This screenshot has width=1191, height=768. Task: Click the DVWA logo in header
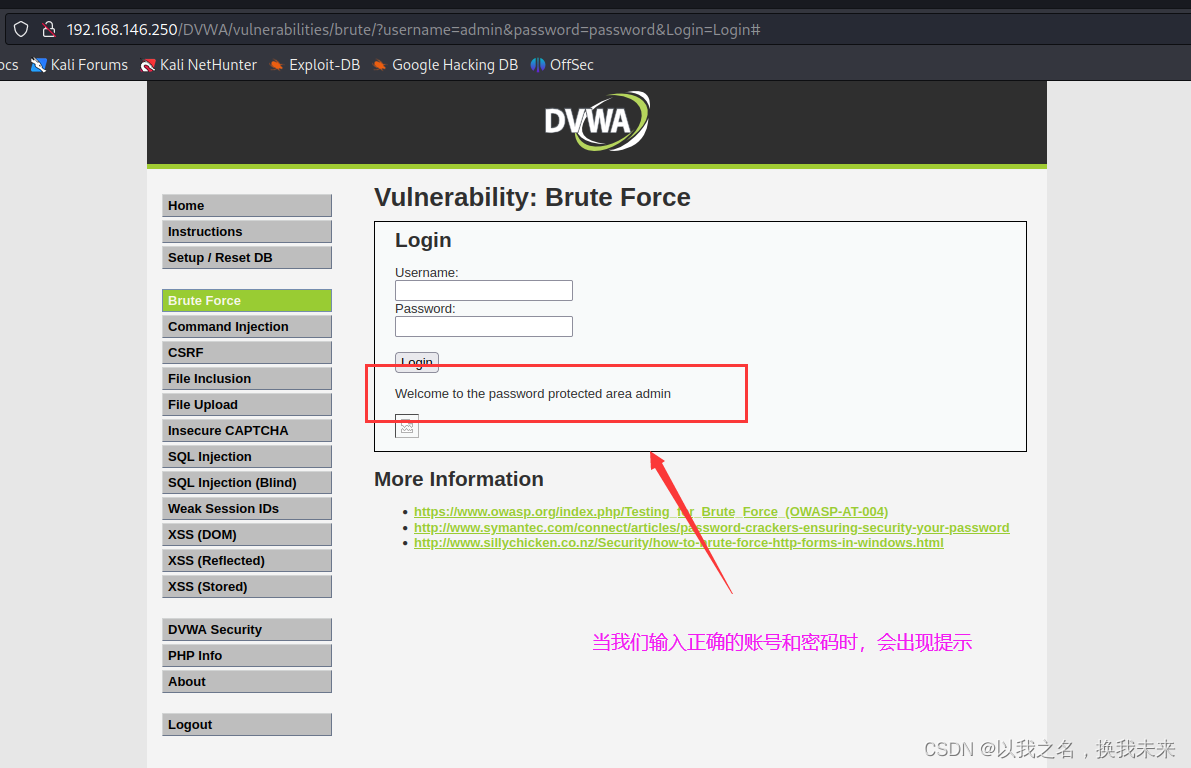click(597, 121)
